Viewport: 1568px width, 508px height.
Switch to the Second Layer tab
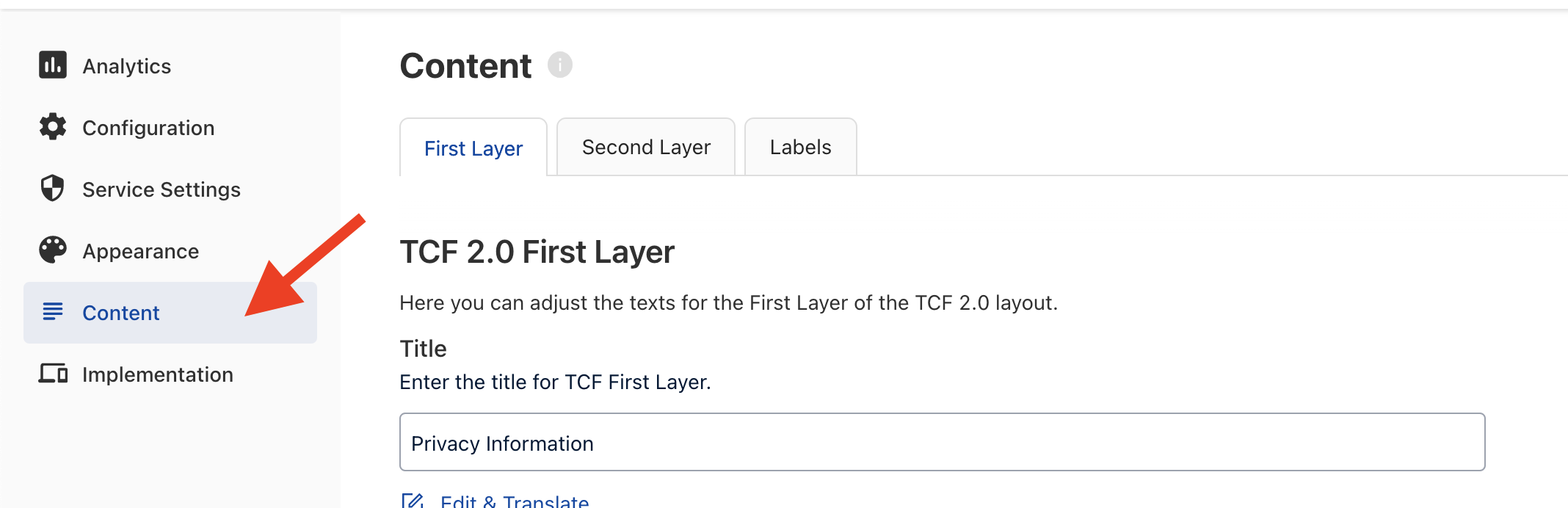(x=646, y=147)
